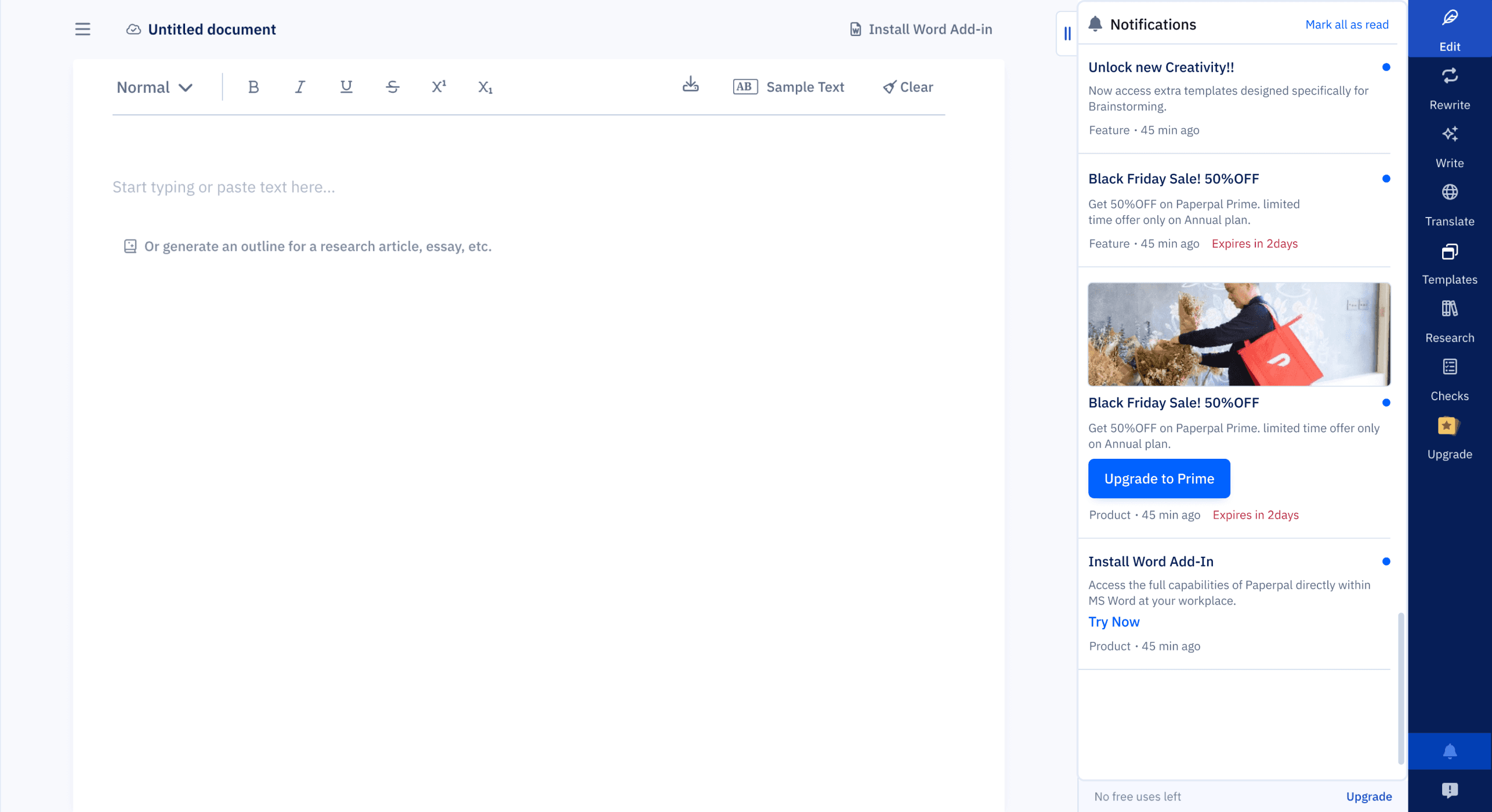Click the feedback icon at sidebar bottom
Image resolution: width=1492 pixels, height=812 pixels.
coord(1449,790)
